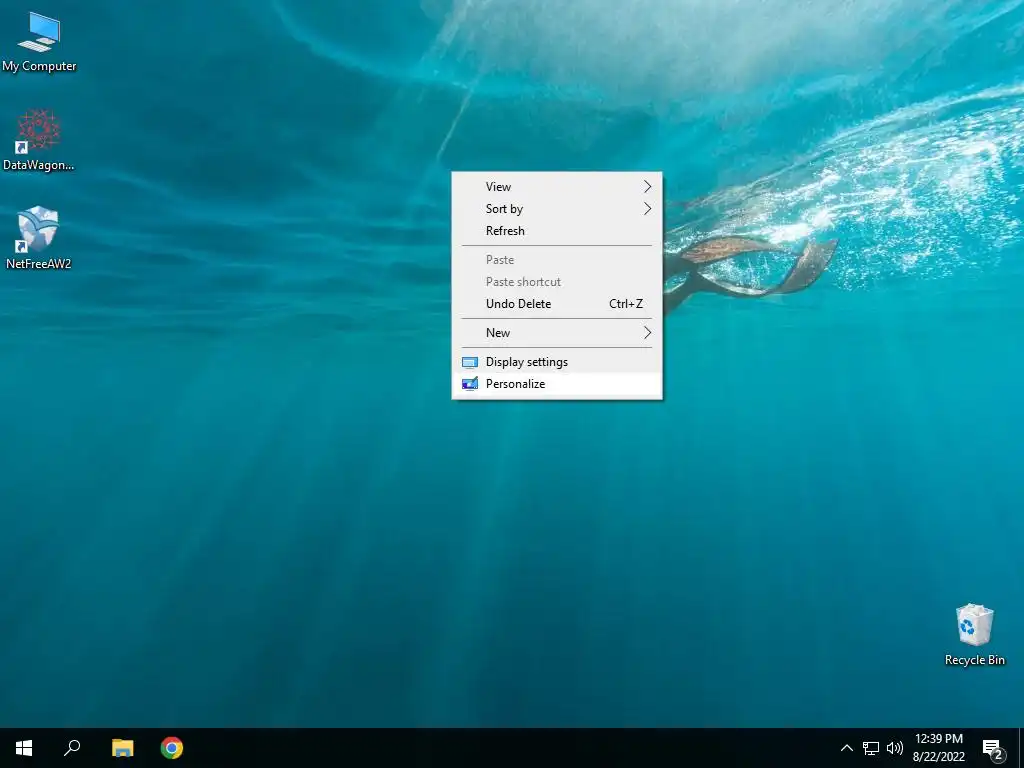The height and width of the screenshot is (768, 1024).
Task: Click the Show desktop sliver on the taskbar
Action: 1021,748
